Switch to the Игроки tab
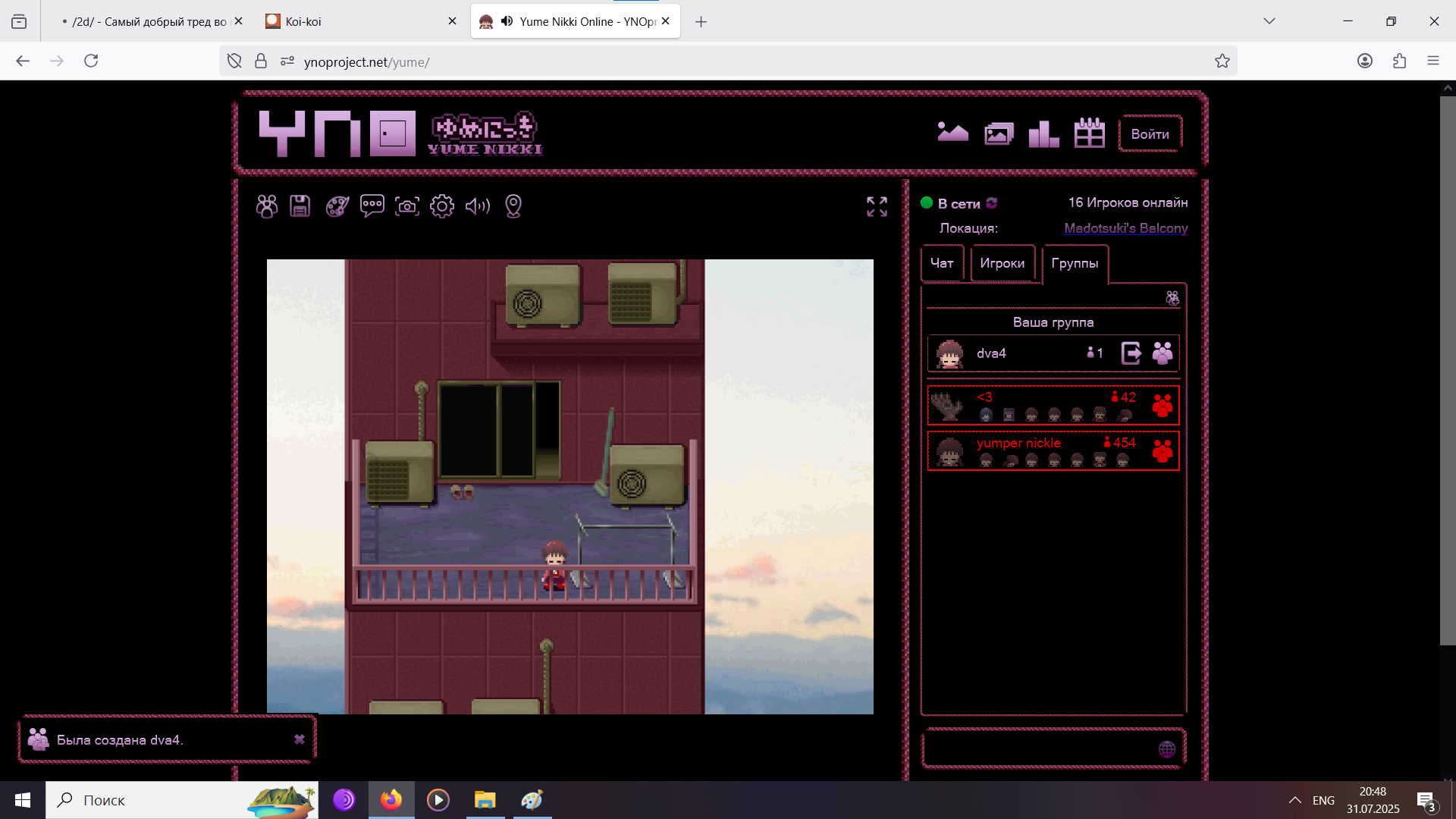This screenshot has width=1456, height=819. coord(1002,263)
